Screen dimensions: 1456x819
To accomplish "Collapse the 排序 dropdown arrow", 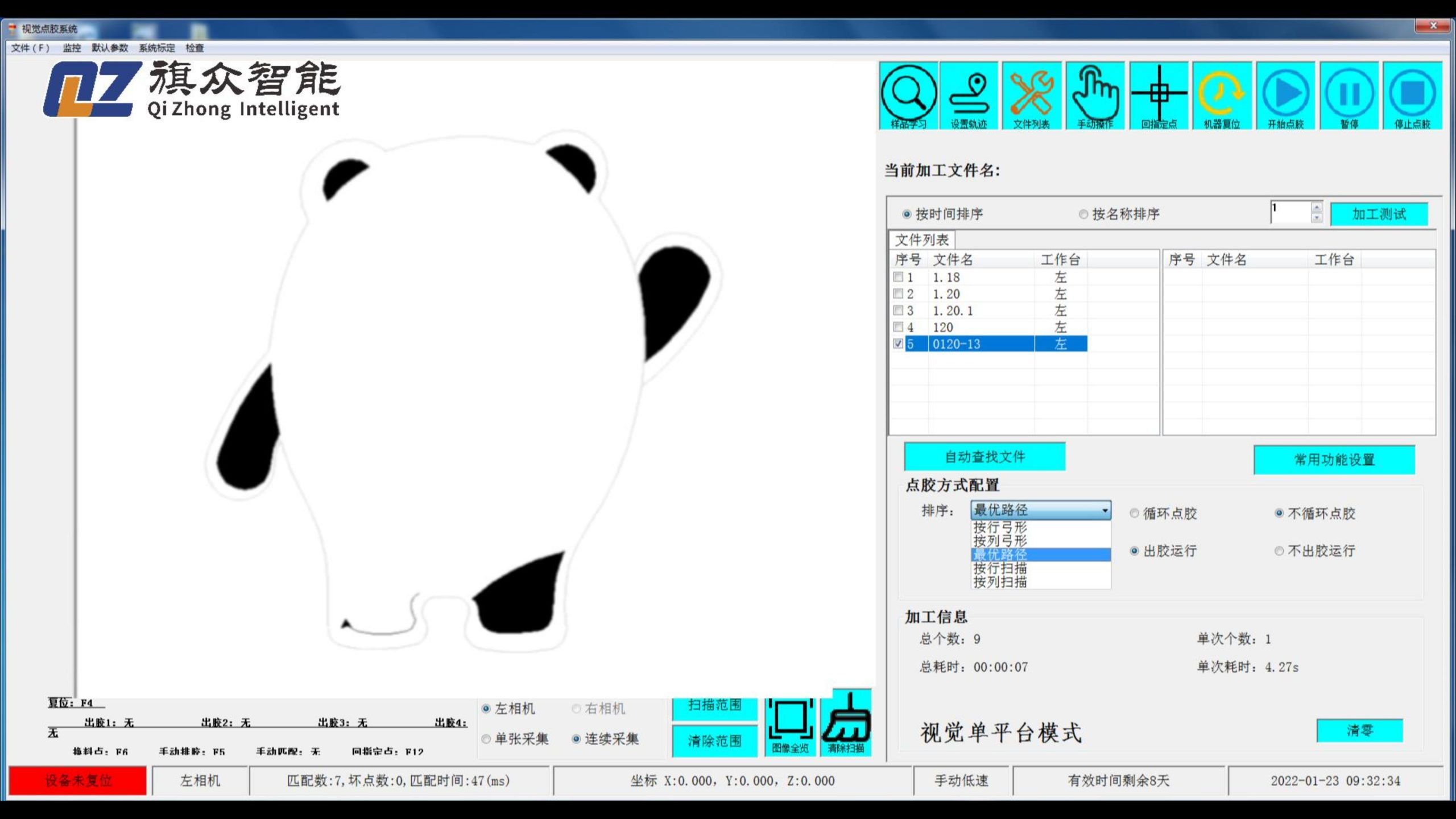I will 1104,510.
